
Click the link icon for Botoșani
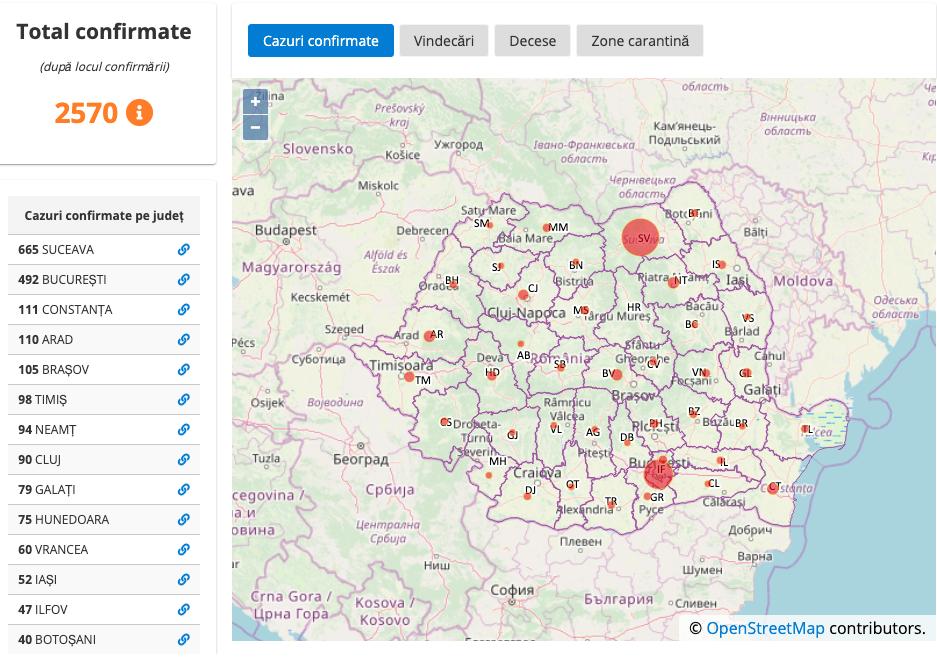click(x=184, y=640)
